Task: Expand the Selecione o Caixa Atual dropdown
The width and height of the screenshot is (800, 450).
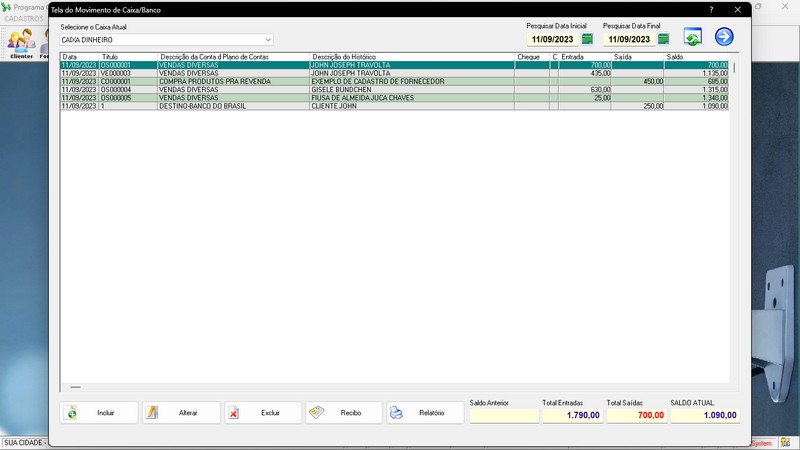Action: (268, 40)
